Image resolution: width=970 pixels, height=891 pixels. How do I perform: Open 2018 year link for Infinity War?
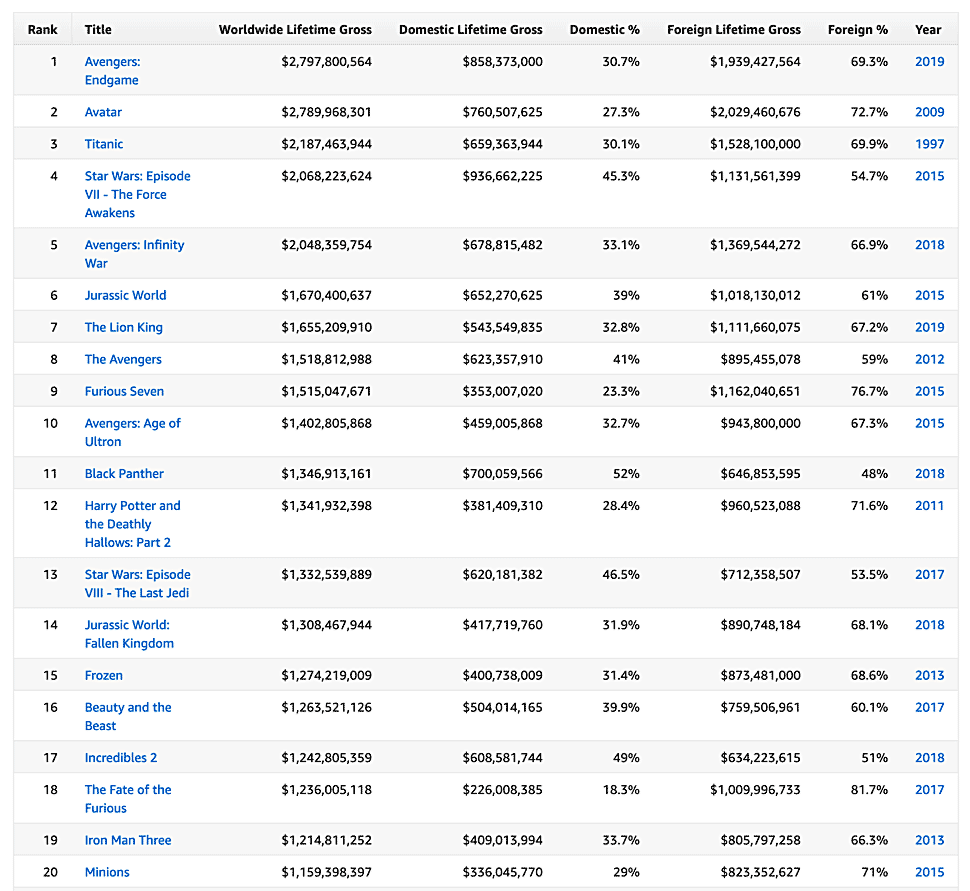pyautogui.click(x=930, y=245)
